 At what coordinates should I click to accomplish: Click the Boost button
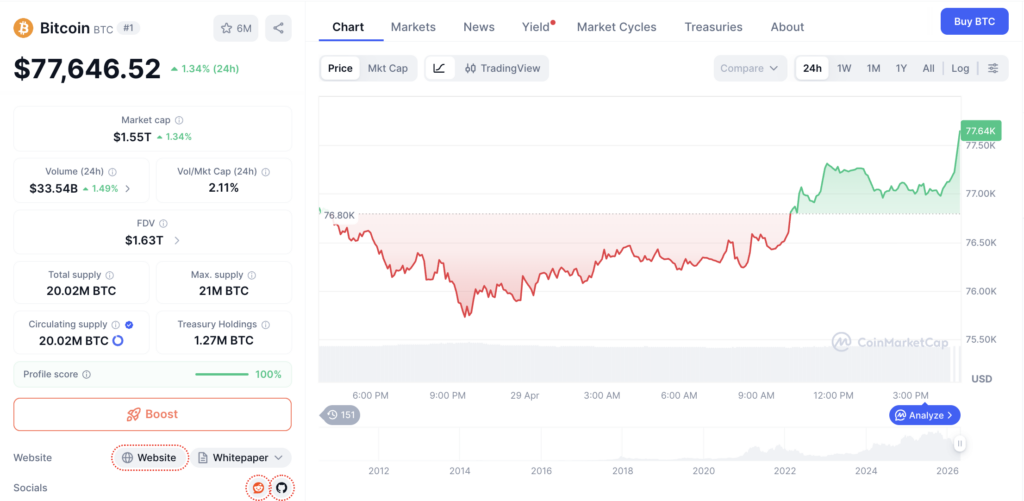tap(152, 414)
